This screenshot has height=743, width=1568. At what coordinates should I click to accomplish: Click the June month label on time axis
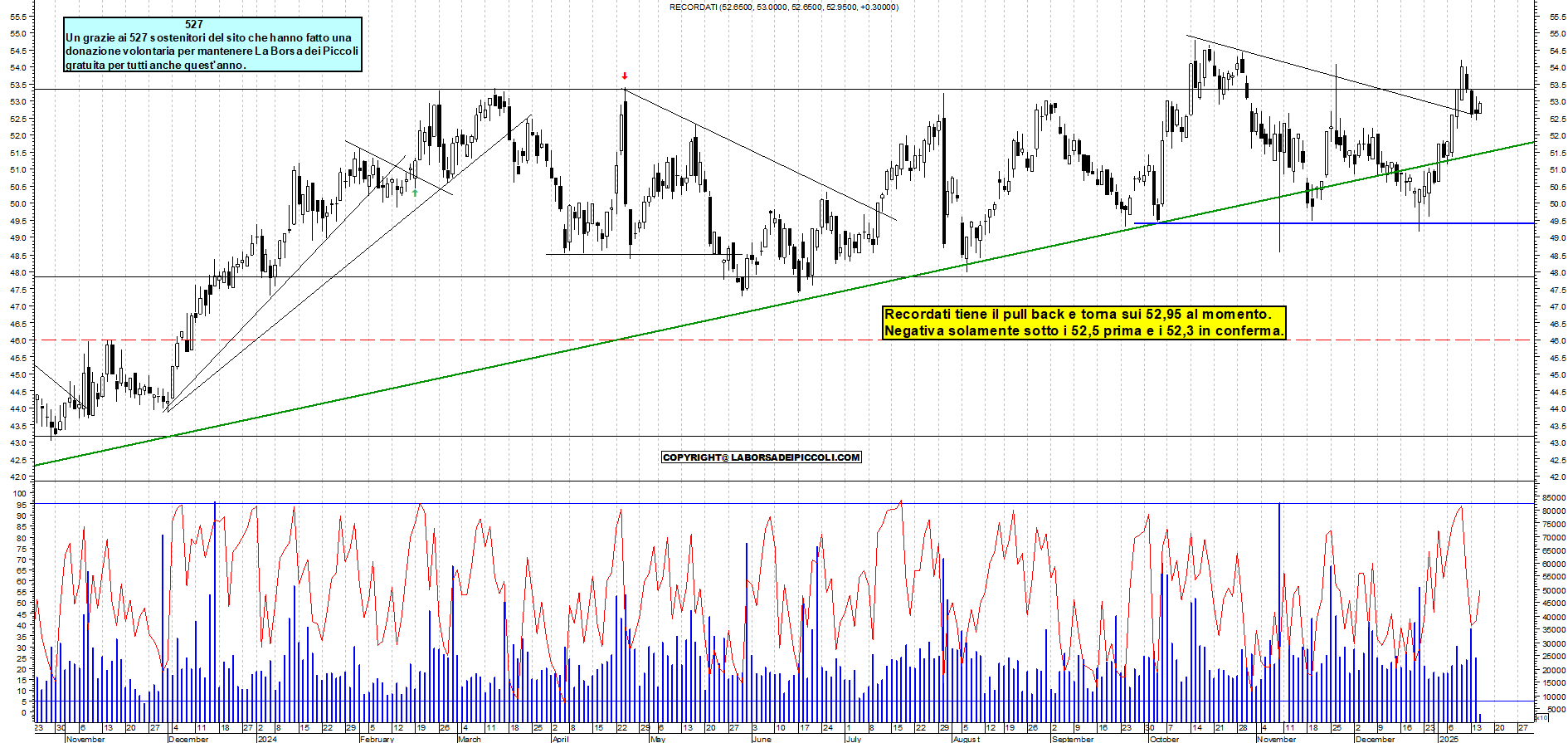(x=761, y=739)
